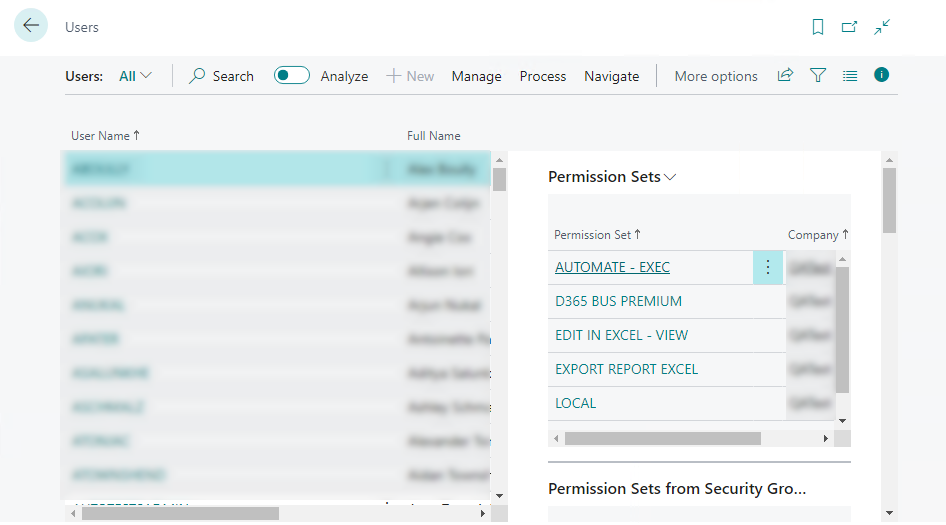
Task: Bookmark the Users page
Action: [x=817, y=27]
